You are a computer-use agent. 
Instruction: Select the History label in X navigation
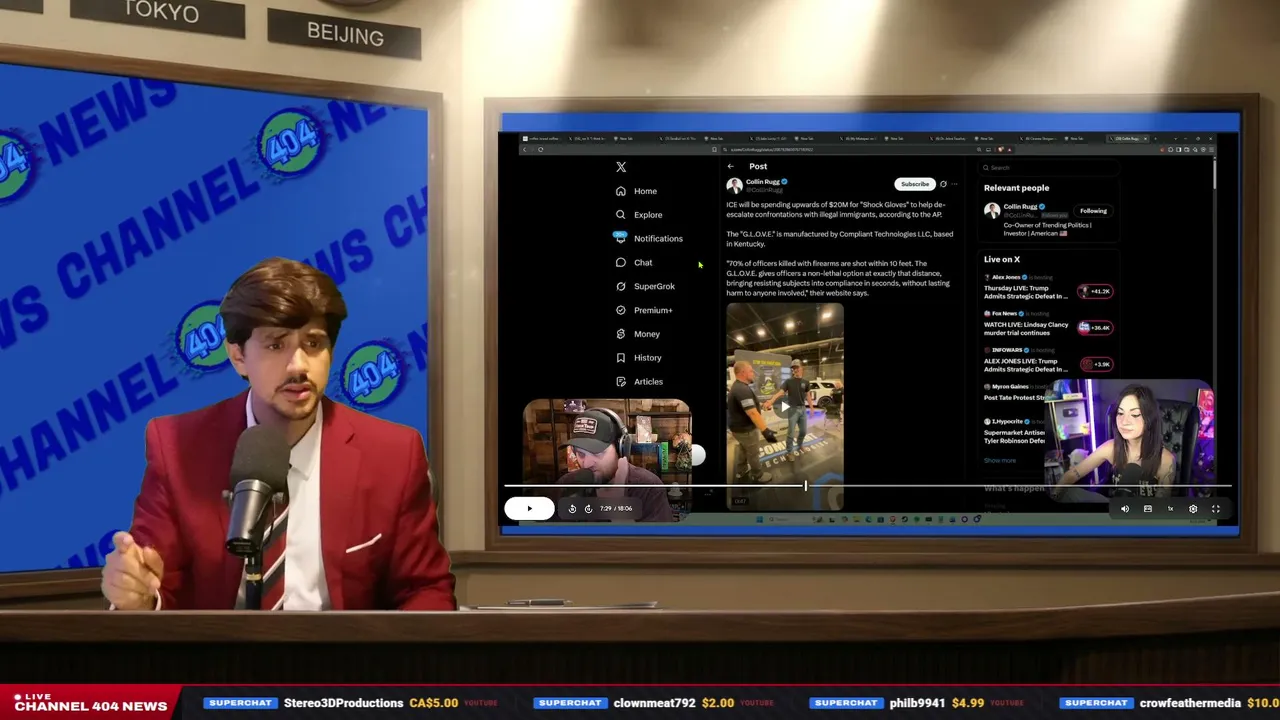647,358
